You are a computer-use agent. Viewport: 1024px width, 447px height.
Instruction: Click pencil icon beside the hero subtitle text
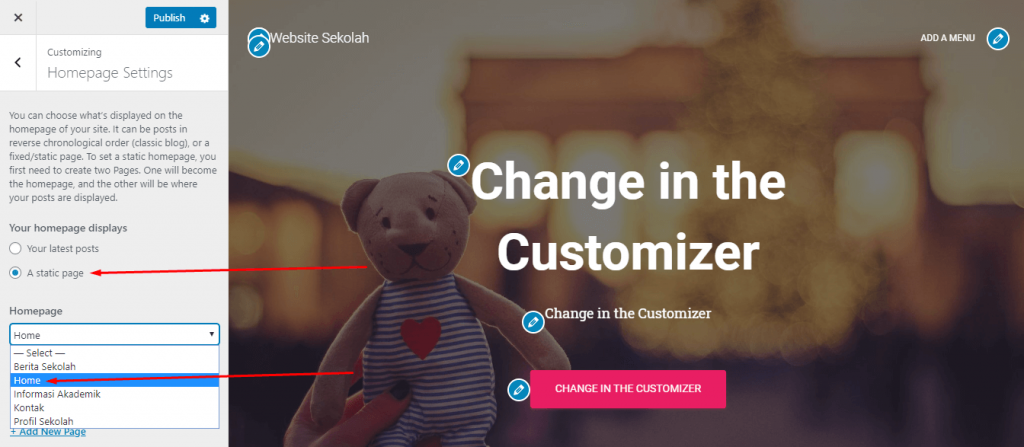533,322
